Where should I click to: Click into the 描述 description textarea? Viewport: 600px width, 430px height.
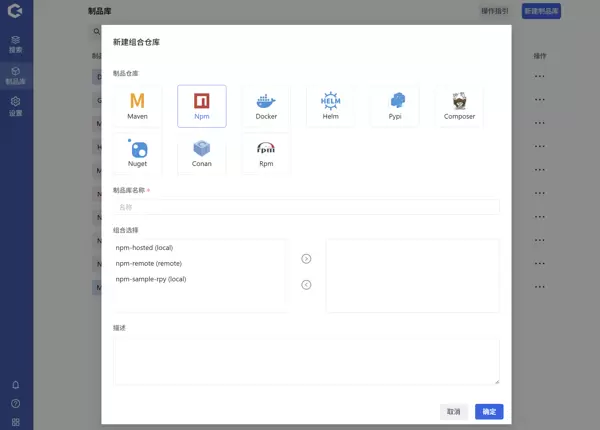pyautogui.click(x=306, y=361)
